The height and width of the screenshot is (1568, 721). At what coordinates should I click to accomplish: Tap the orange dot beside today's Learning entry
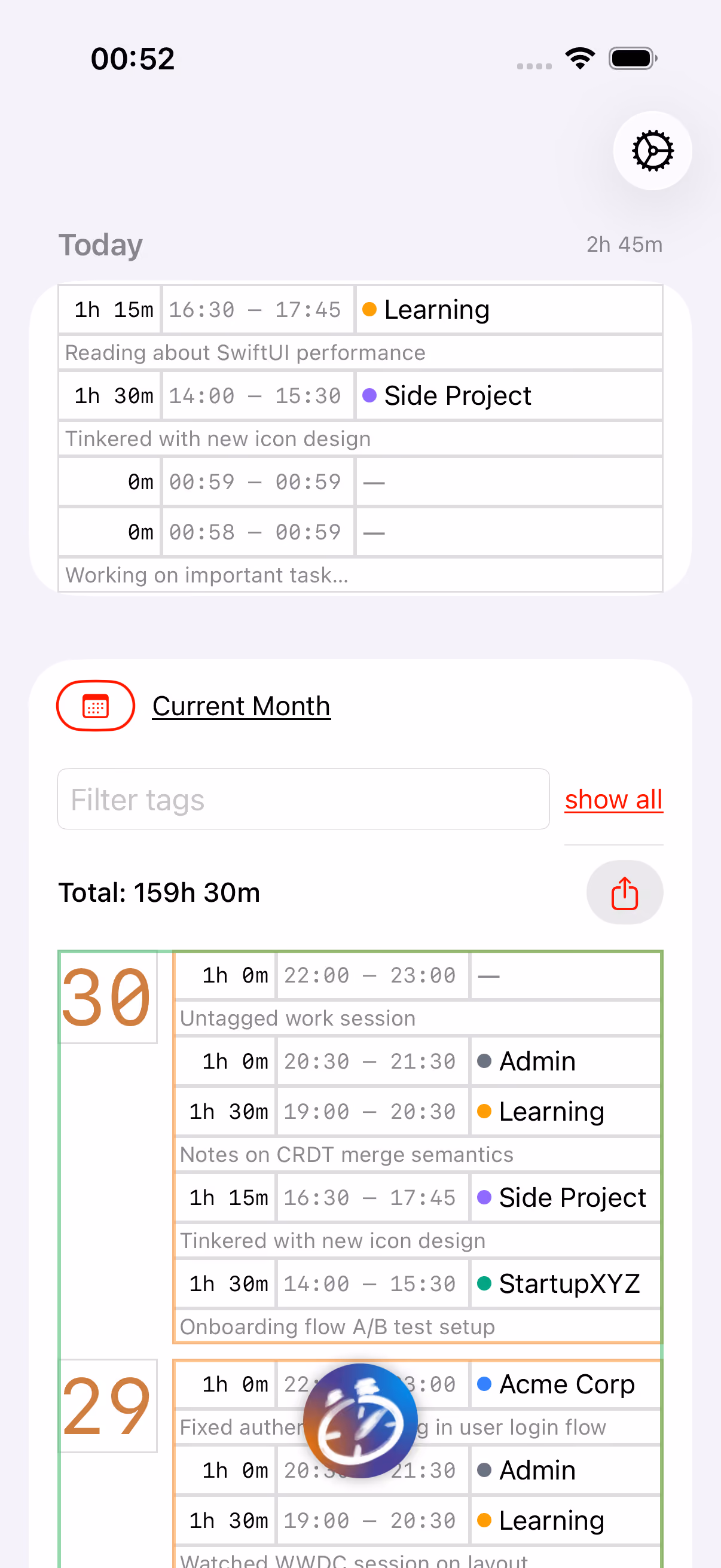click(x=369, y=309)
